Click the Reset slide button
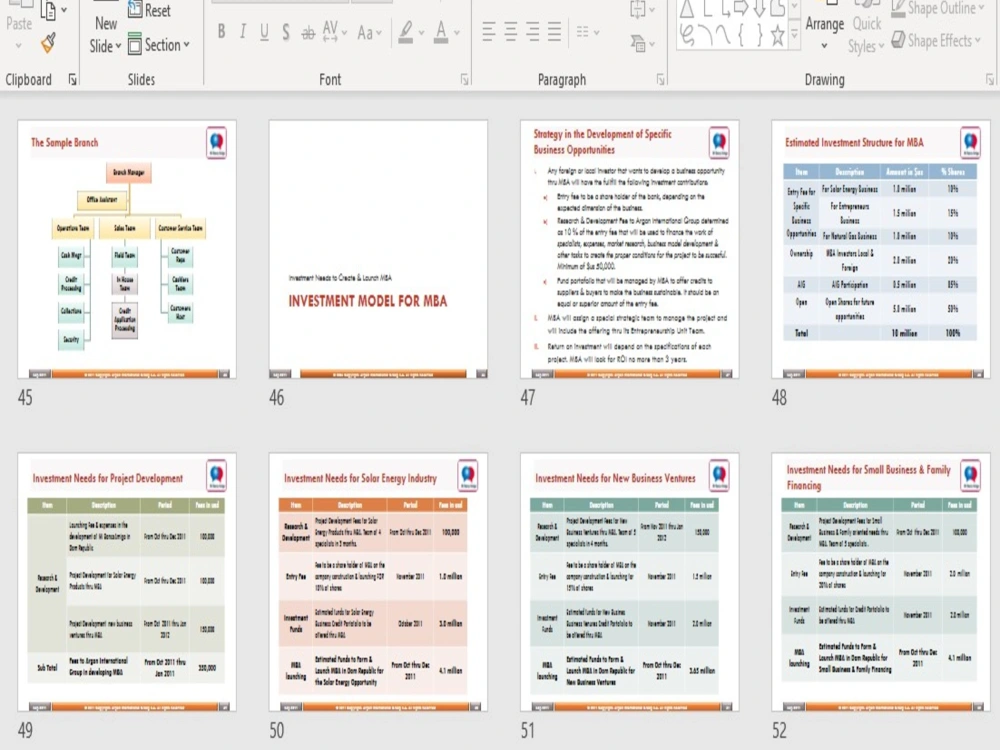 [149, 10]
